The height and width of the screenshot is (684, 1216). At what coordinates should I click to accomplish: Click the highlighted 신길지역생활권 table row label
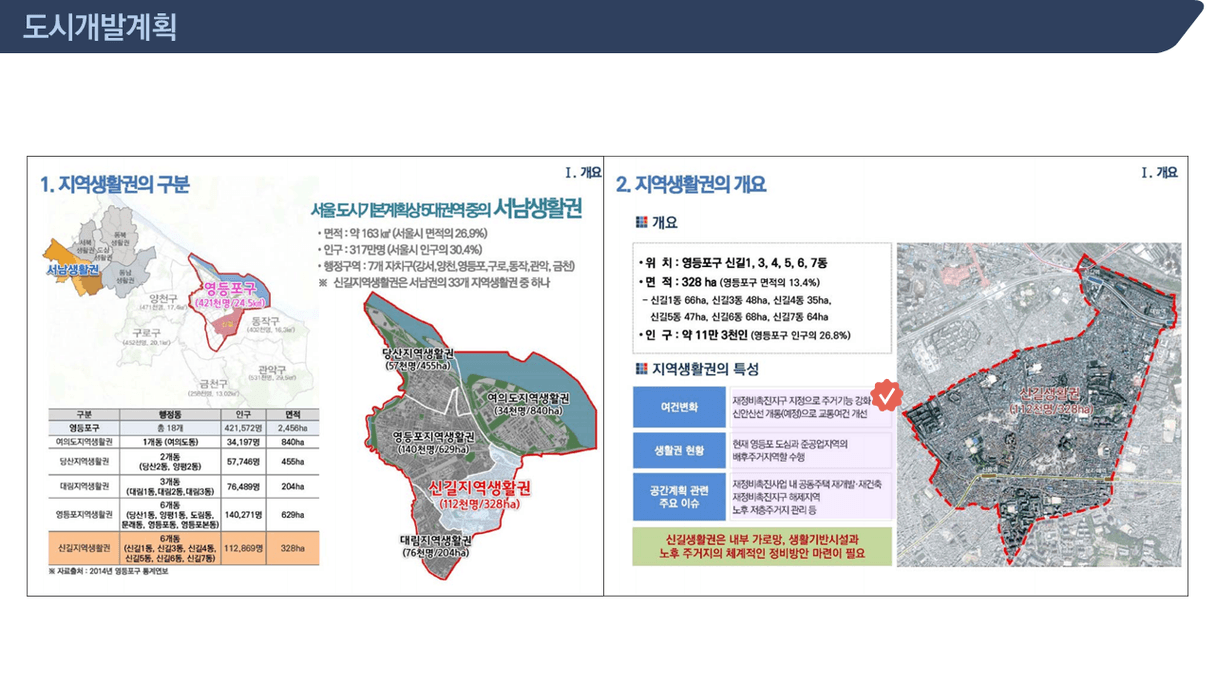[84, 548]
